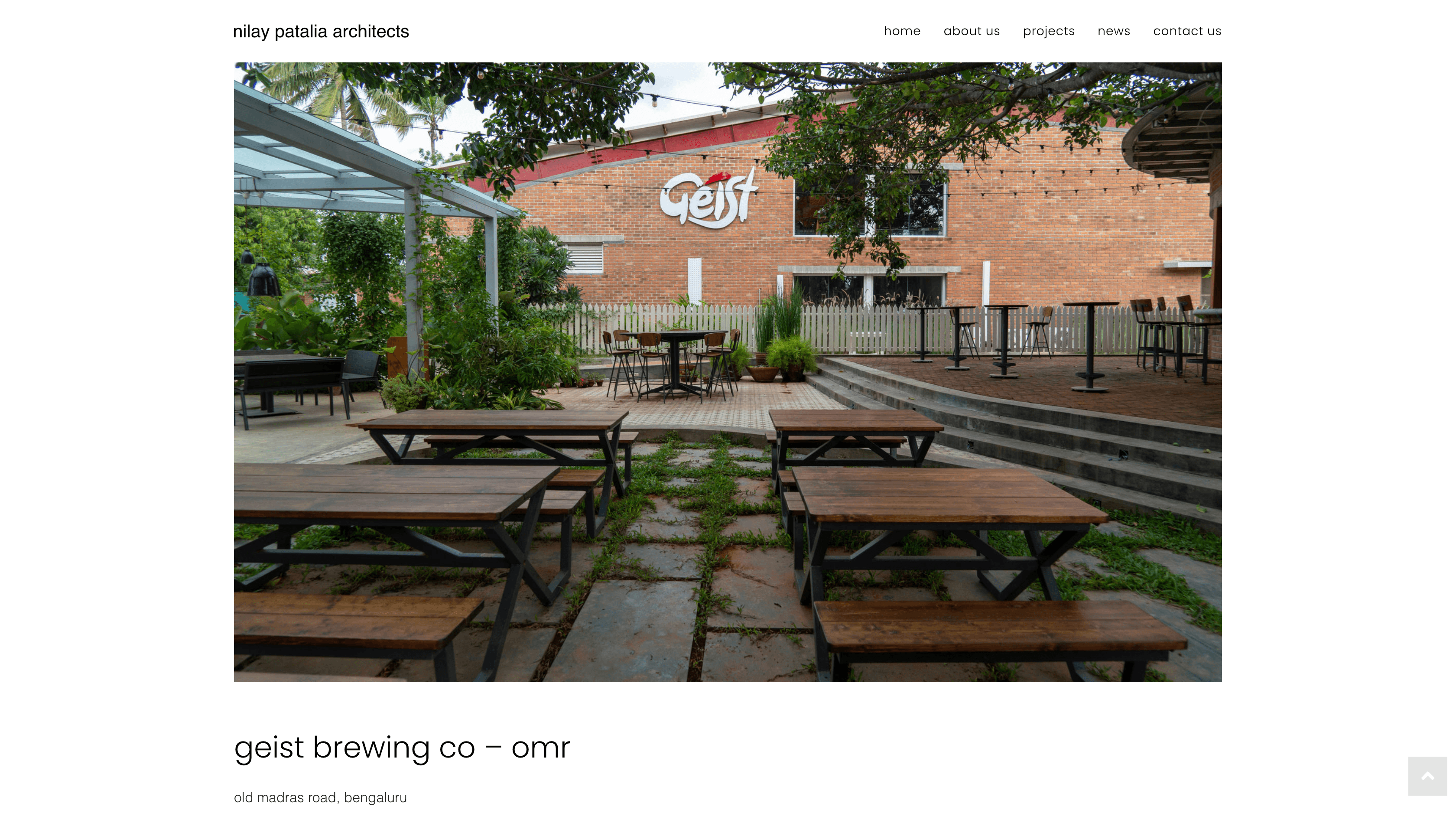This screenshot has height=813, width=1456.
Task: Click the contact us link
Action: pos(1187,31)
